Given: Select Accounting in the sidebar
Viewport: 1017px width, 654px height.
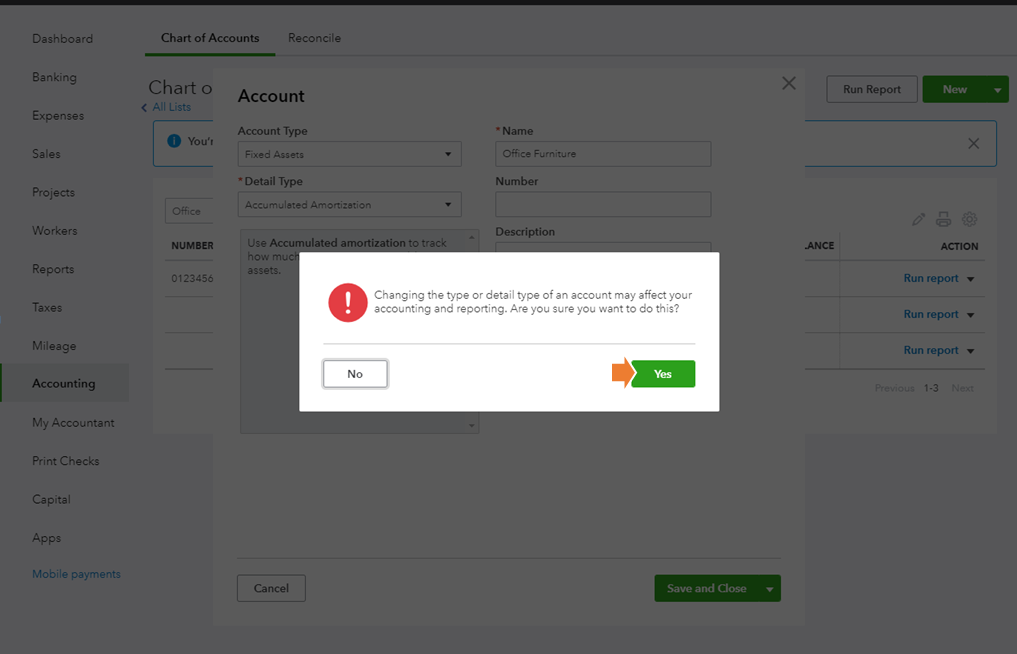Looking at the screenshot, I should (64, 383).
